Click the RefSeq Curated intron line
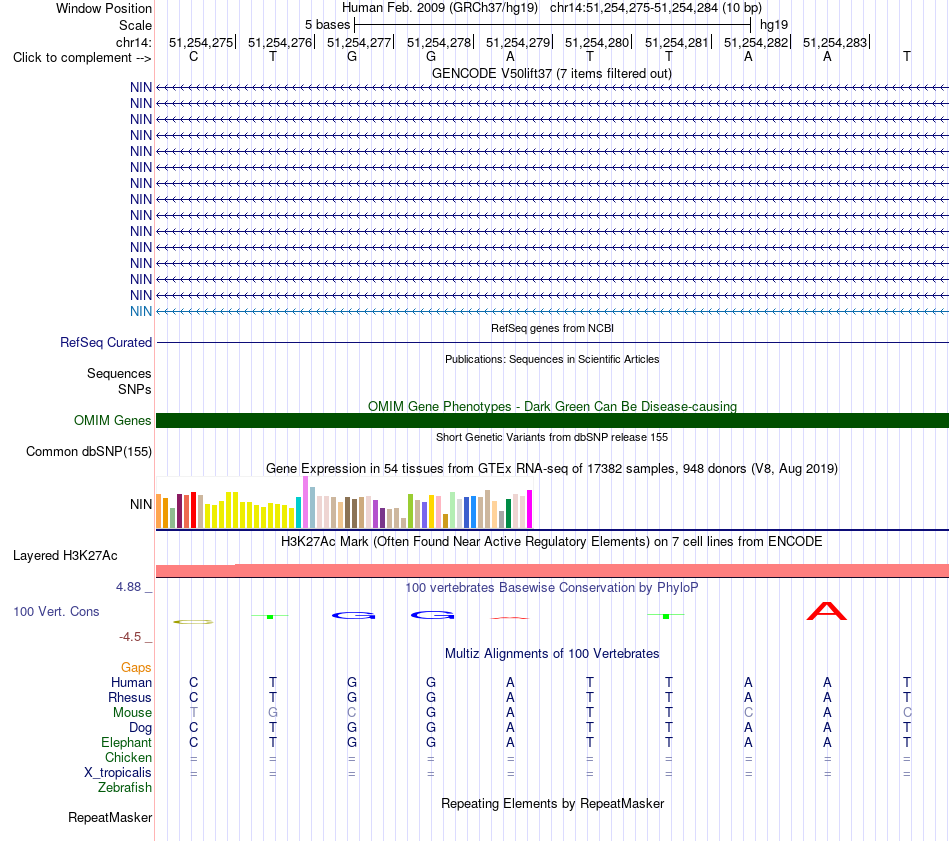Viewport: 950px width, 841px height. (x=552, y=342)
